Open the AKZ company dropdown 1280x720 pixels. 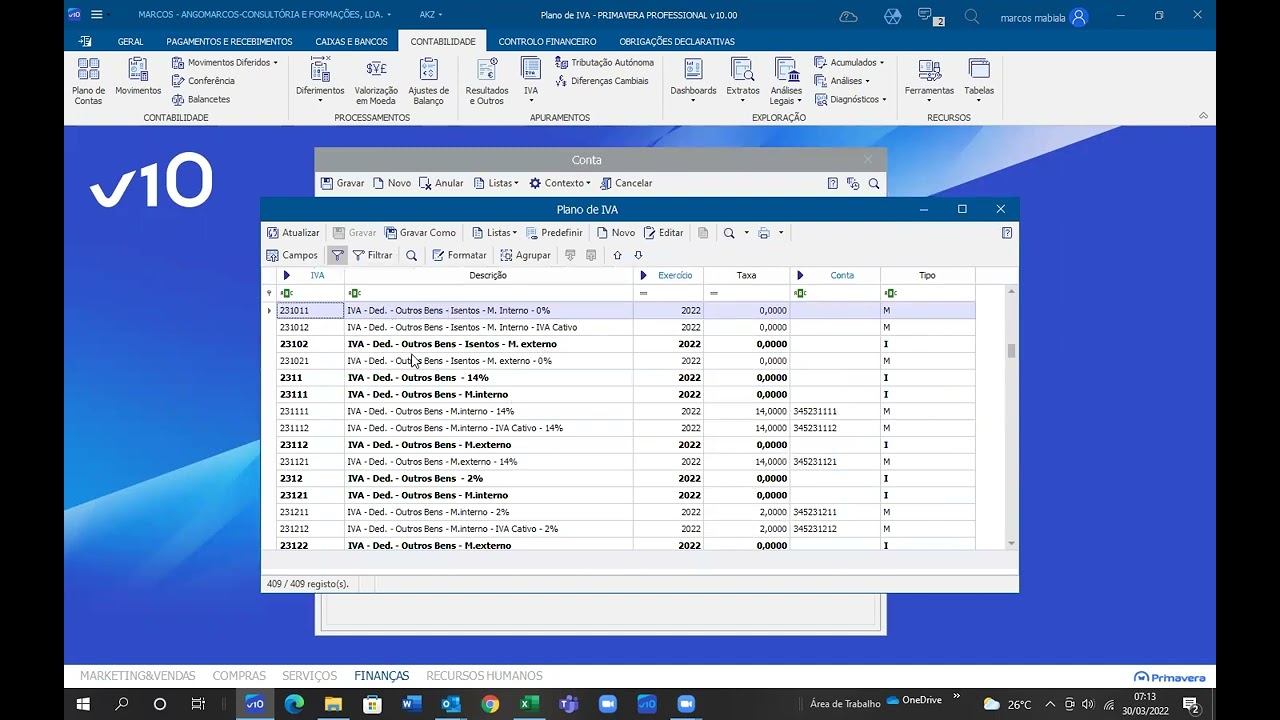431,15
